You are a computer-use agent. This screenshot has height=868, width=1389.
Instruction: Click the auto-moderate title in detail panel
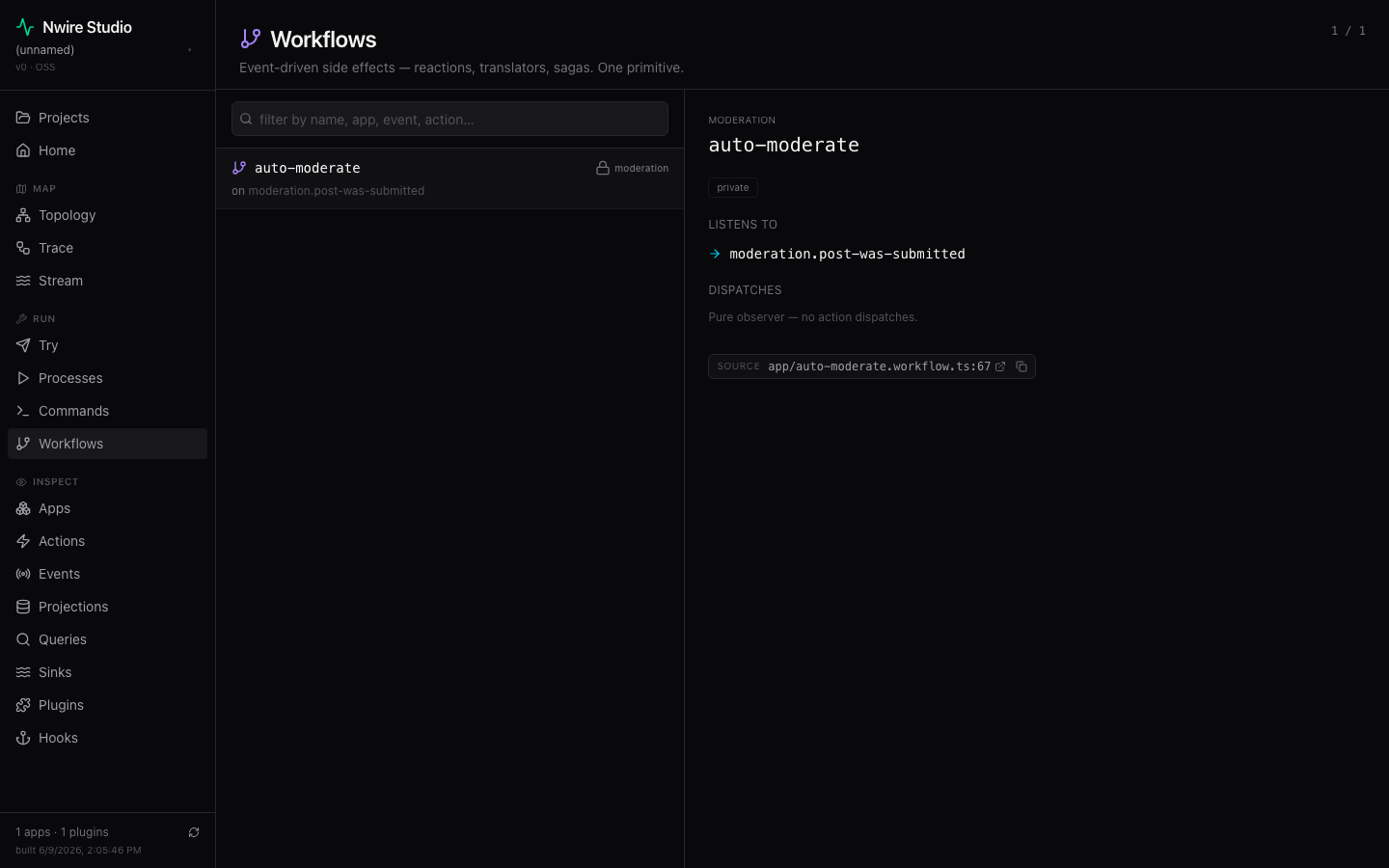(783, 145)
